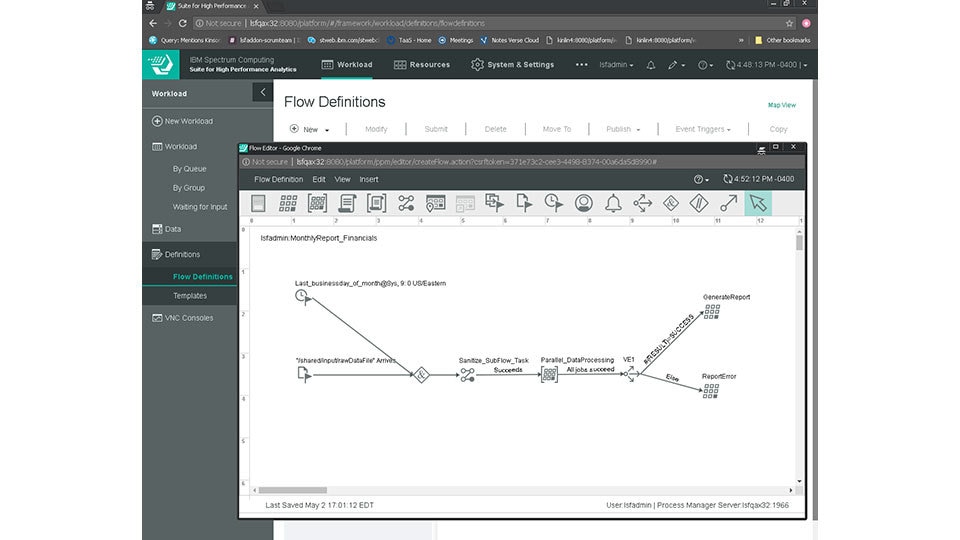Click the canvas horizontal scrollbar thumb

[x=293, y=490]
